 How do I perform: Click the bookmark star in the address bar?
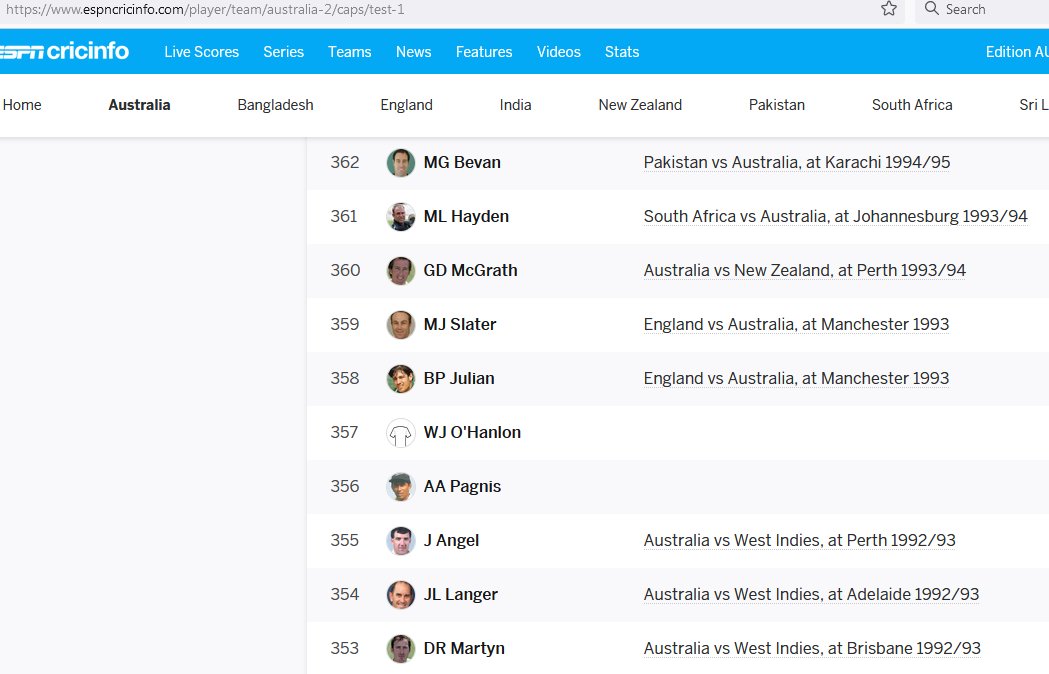pos(888,10)
